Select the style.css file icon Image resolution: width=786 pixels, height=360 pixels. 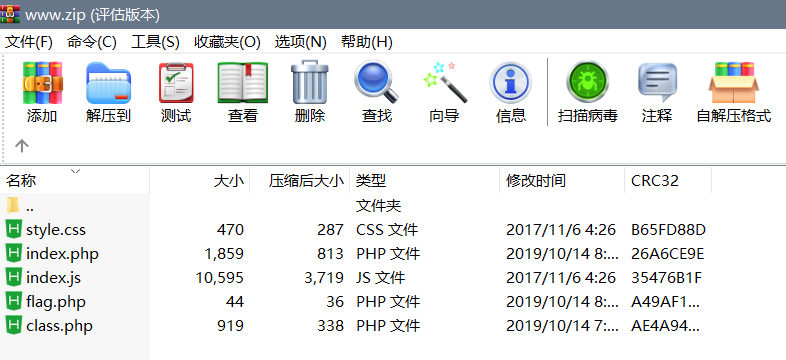pyautogui.click(x=14, y=230)
